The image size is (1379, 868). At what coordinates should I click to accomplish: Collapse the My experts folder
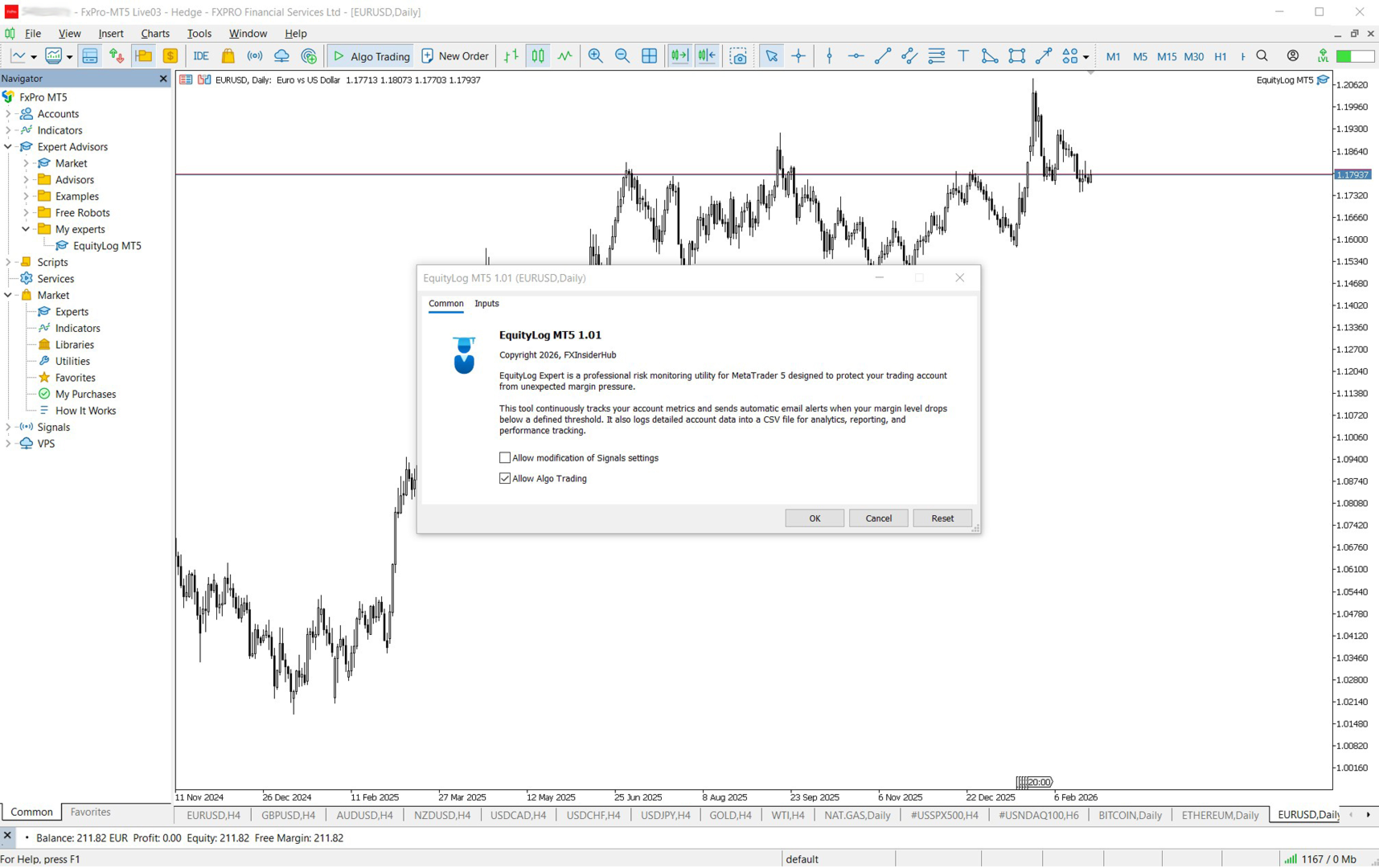[26, 229]
